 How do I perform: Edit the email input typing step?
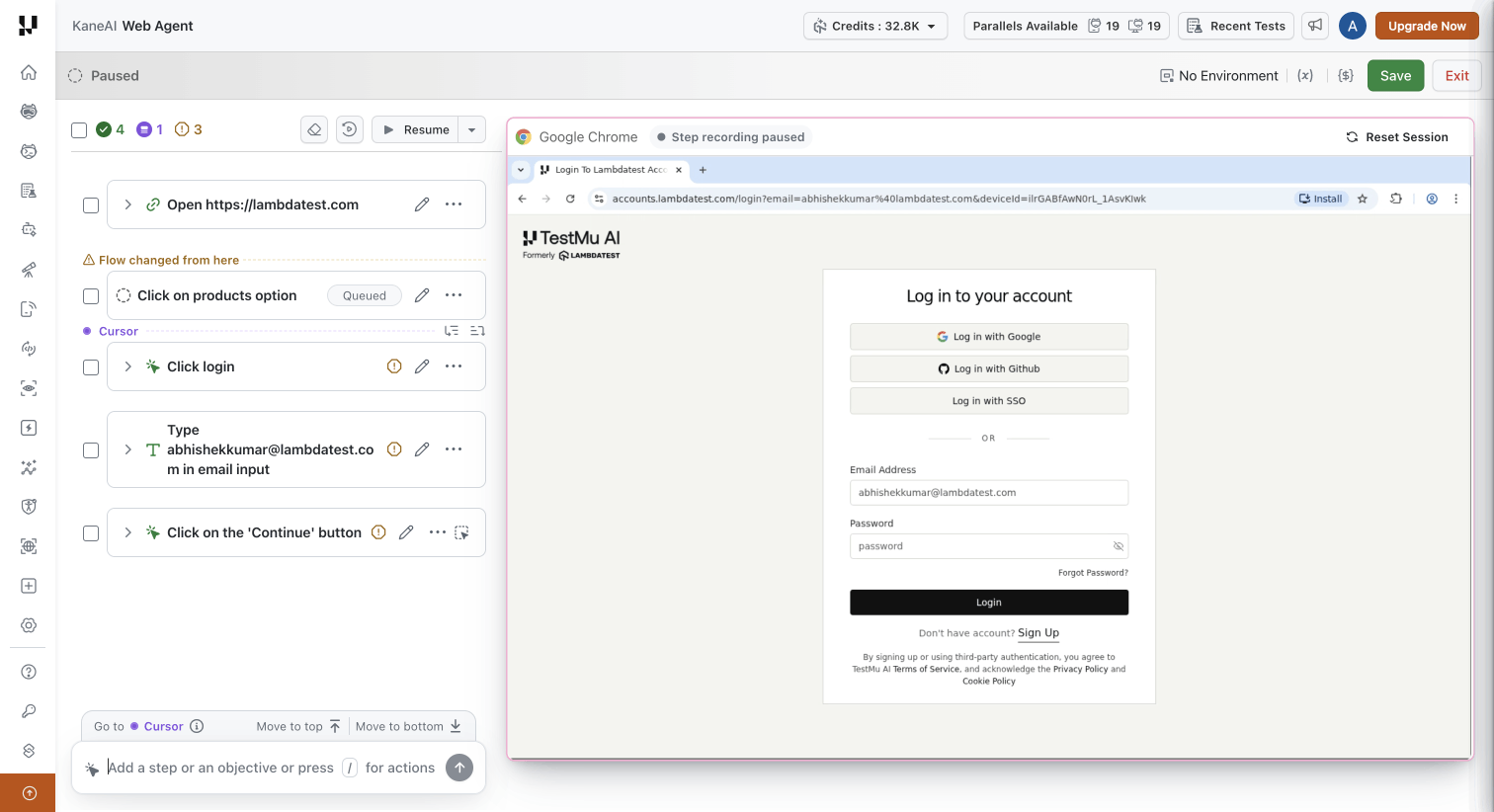(x=422, y=449)
